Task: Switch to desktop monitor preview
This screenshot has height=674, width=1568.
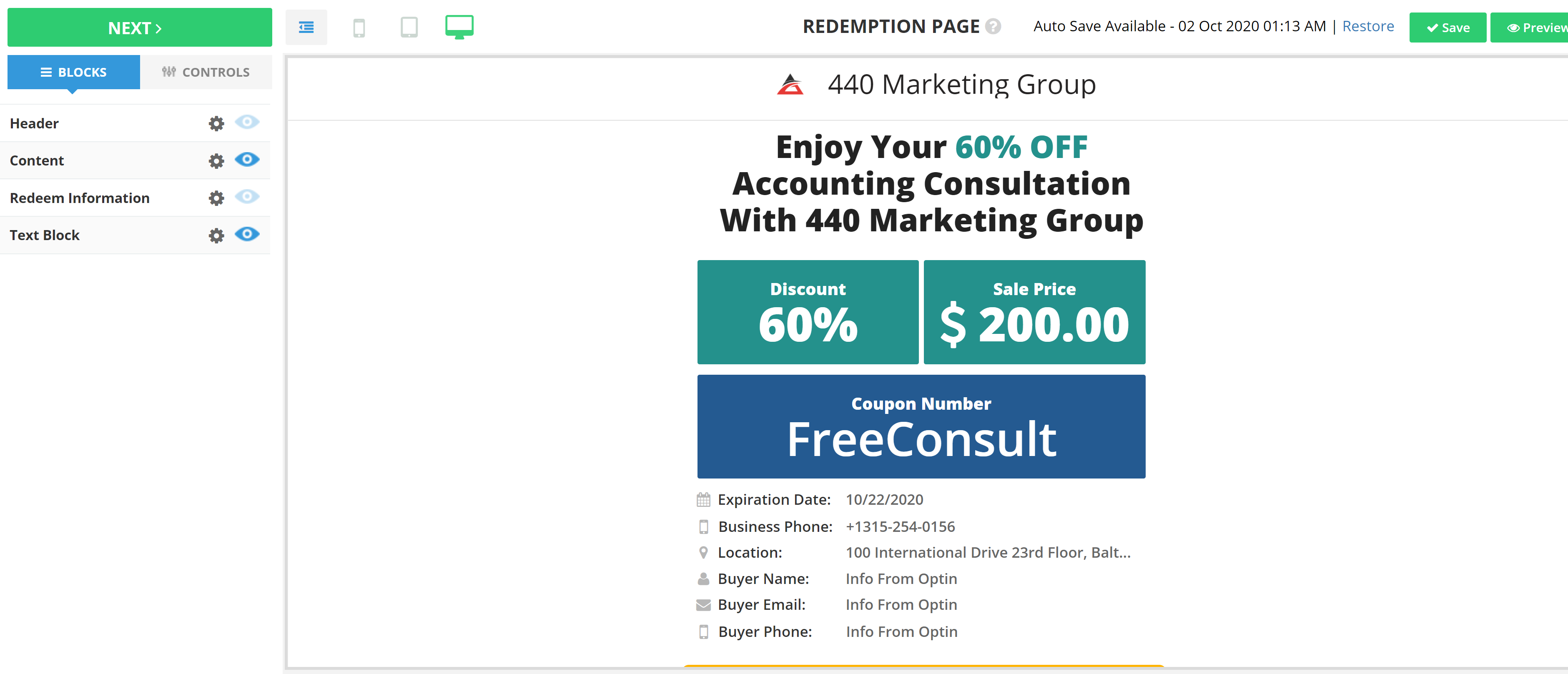Action: 459,28
